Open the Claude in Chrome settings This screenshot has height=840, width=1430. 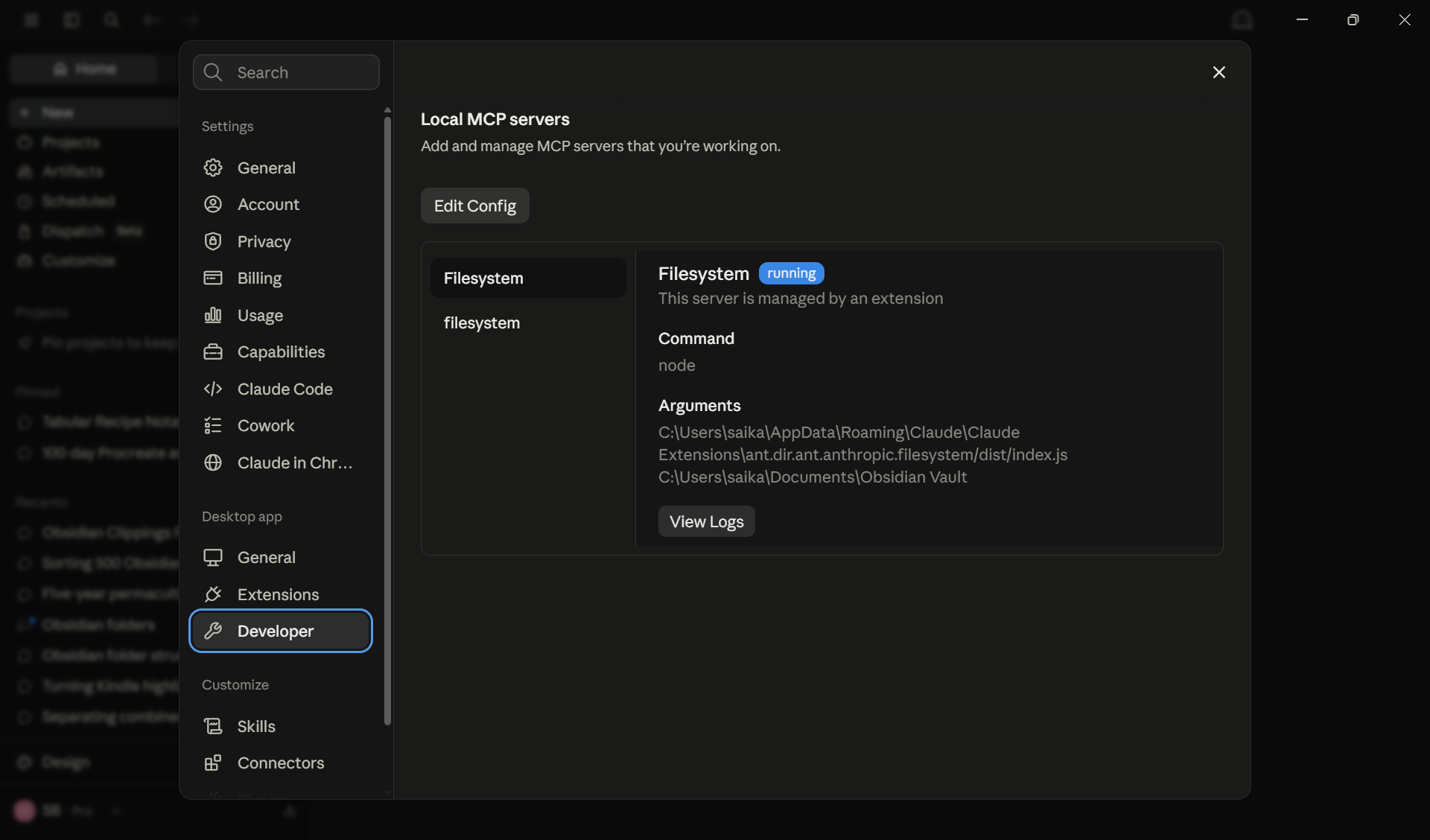(281, 462)
